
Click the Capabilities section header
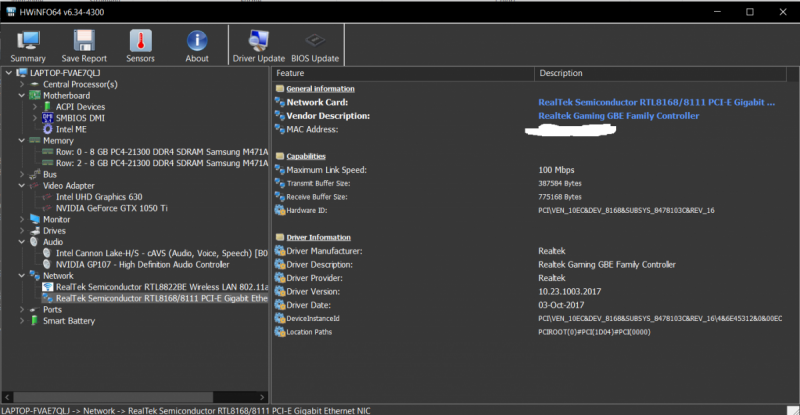click(x=306, y=156)
